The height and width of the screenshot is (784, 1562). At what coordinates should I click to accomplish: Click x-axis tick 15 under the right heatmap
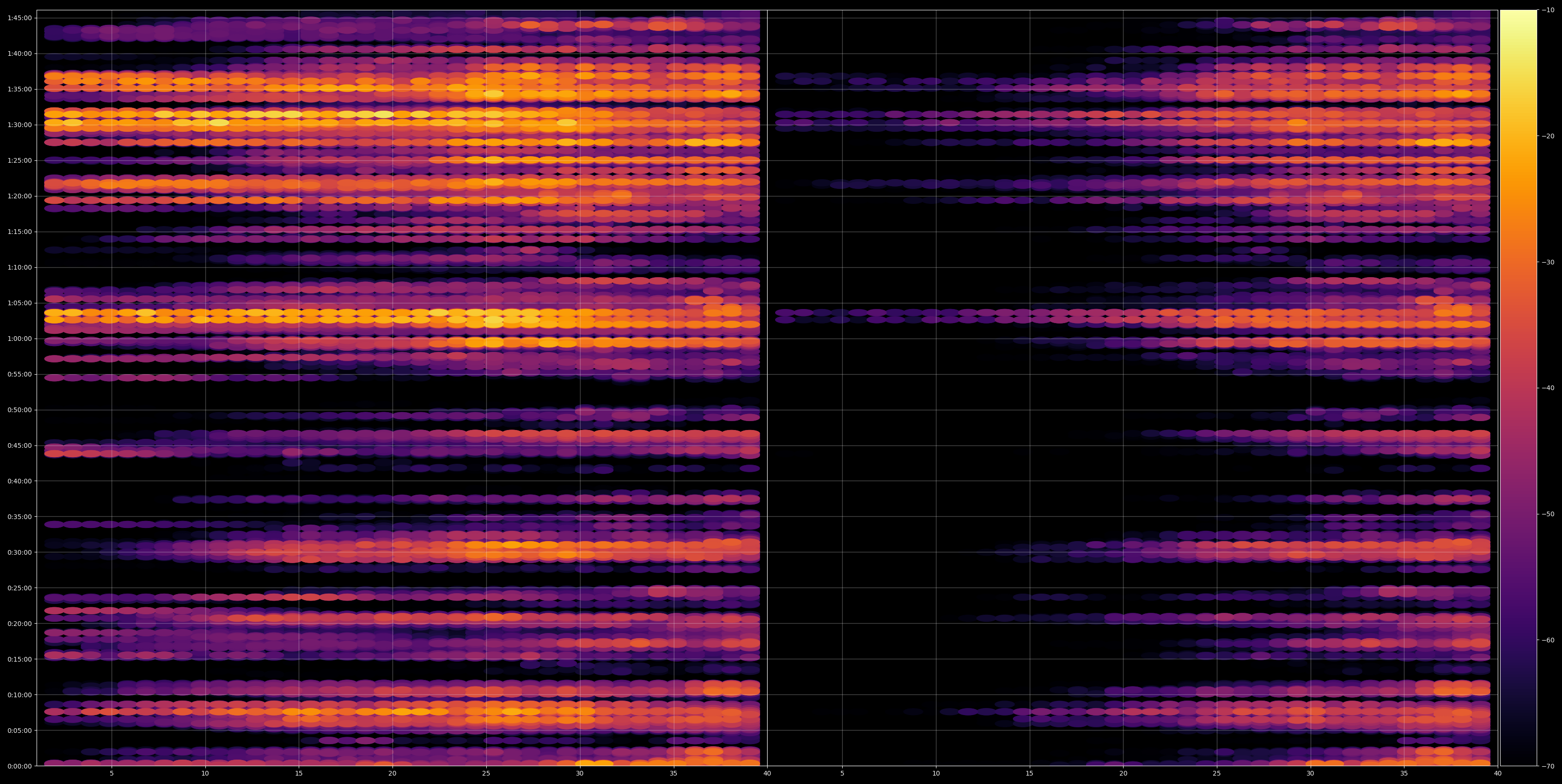pyautogui.click(x=1030, y=773)
